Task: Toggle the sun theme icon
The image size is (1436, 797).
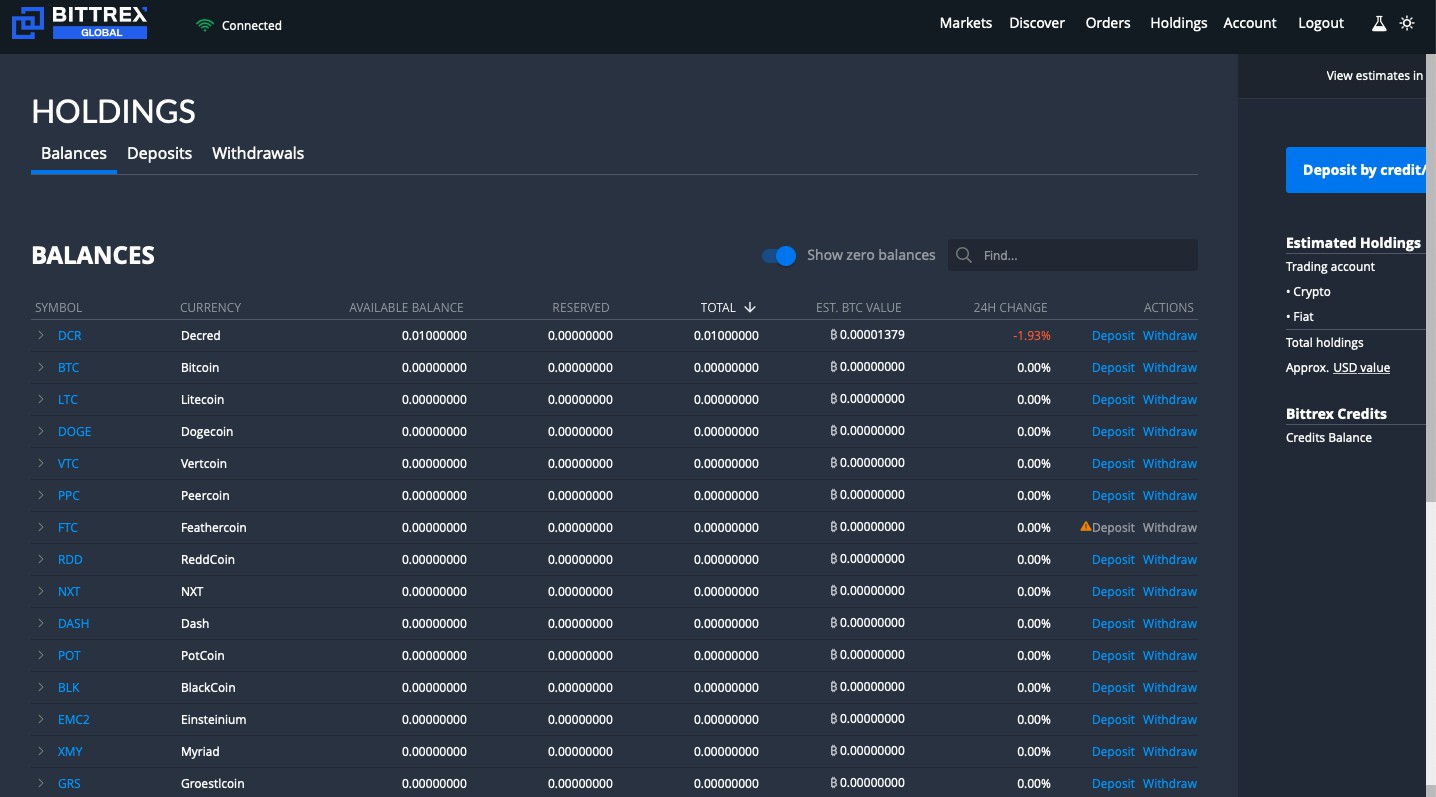Action: click(x=1407, y=23)
